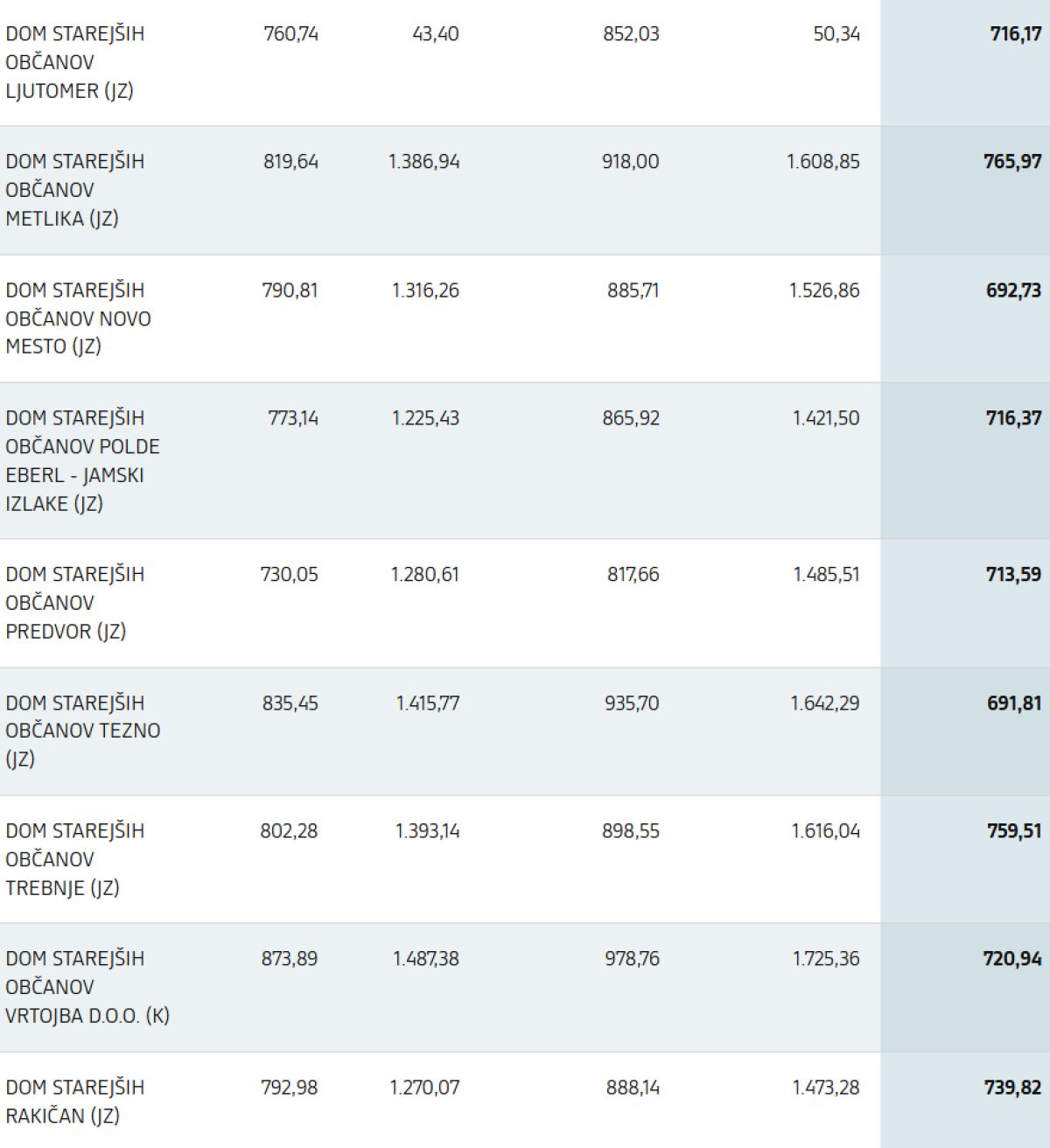Click the DOM STAREJŠIH OBČANOV TREBNJE (JZ) name
The width and height of the screenshot is (1050, 1148).
(75, 859)
